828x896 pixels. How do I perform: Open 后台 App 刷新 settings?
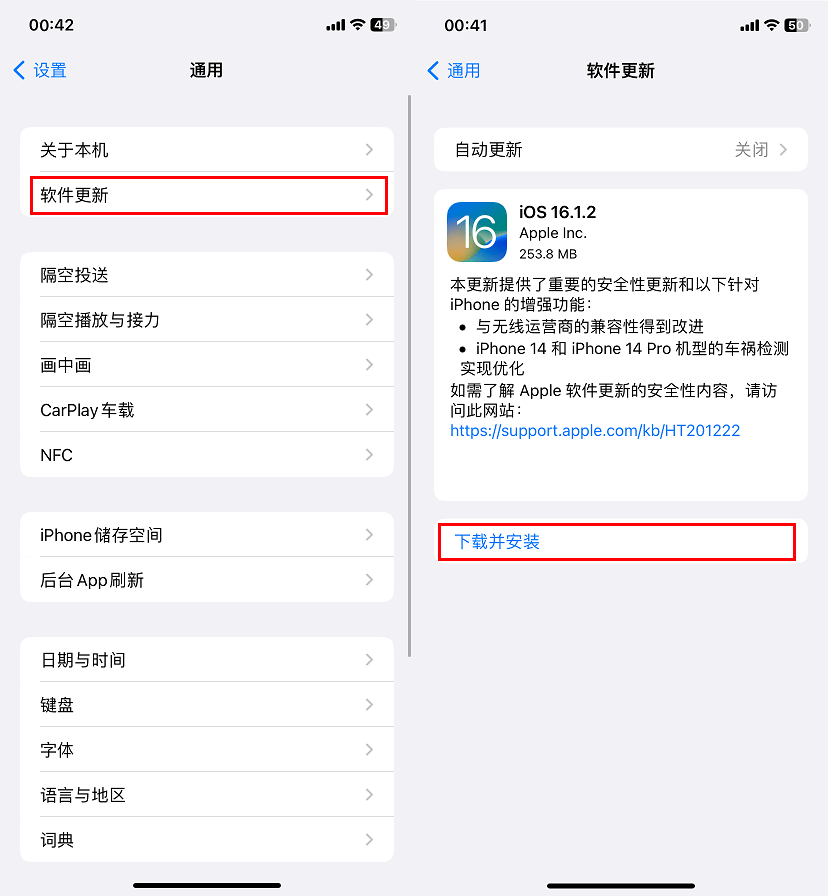point(207,580)
